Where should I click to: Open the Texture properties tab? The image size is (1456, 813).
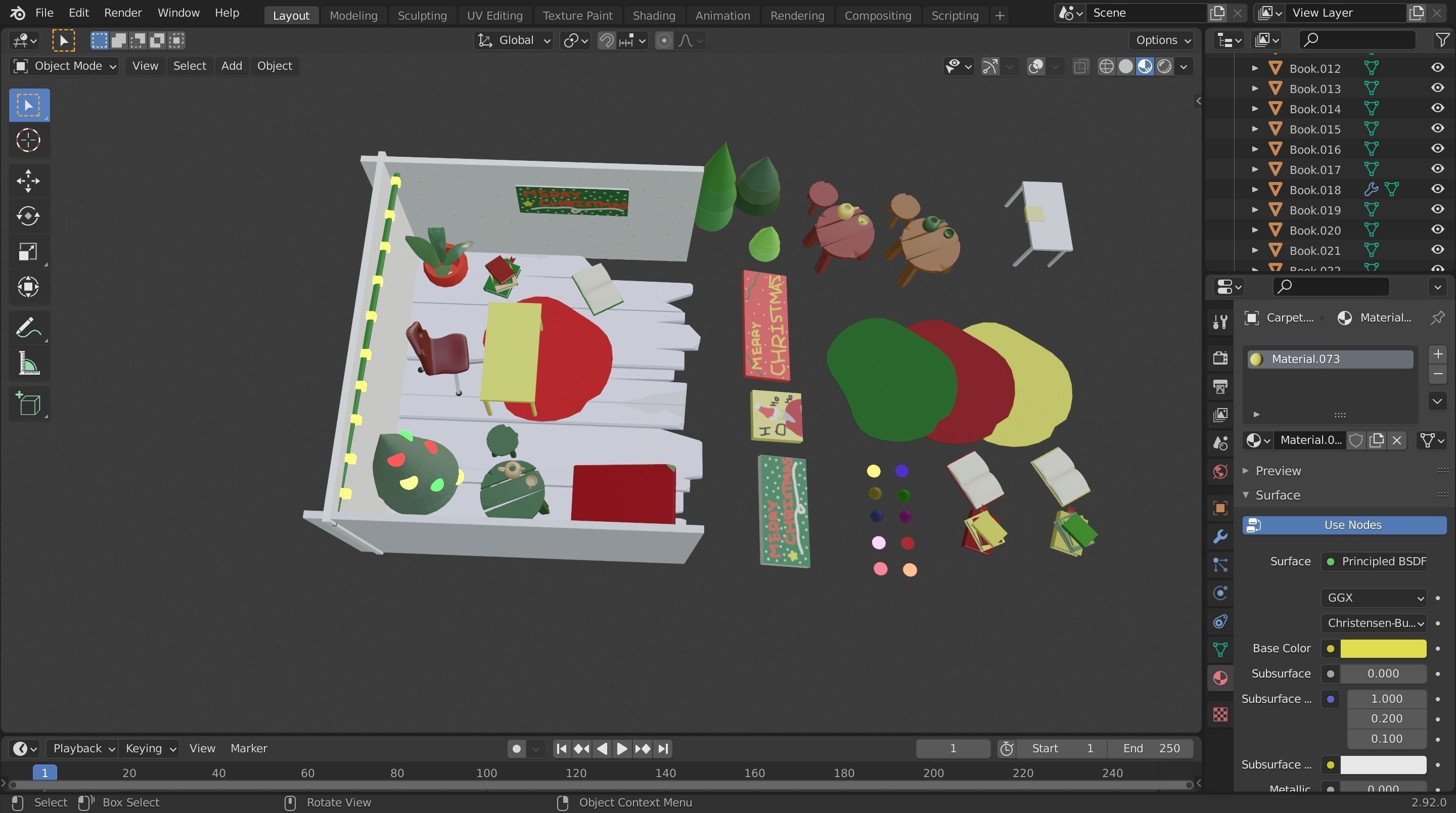click(x=1220, y=714)
